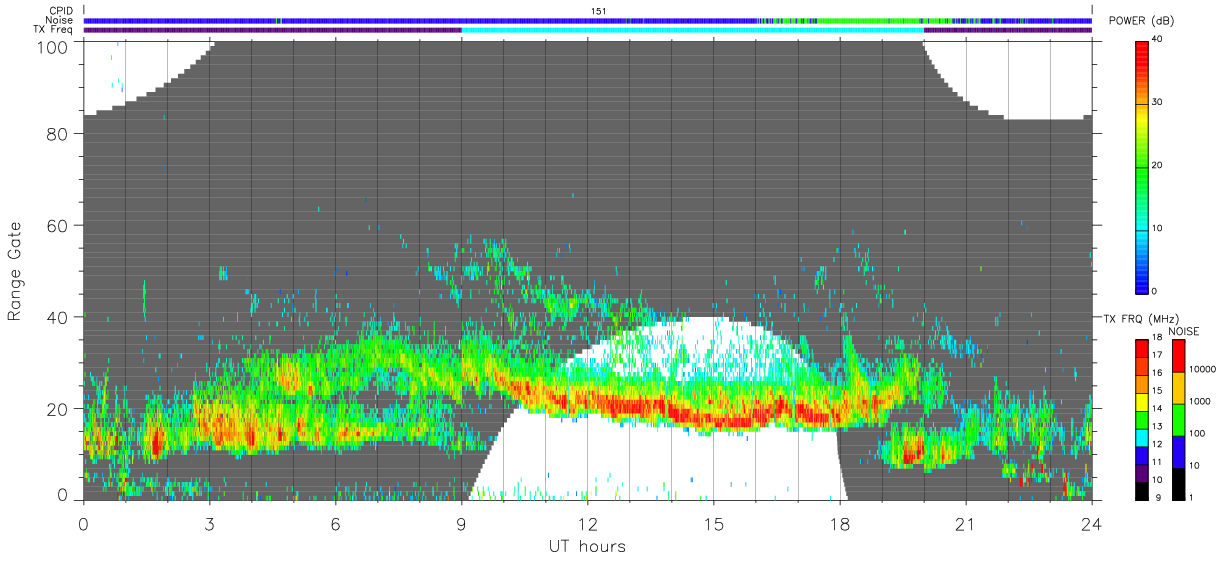
Task: Click the Range Gate tick label '80'
Action: click(58, 134)
